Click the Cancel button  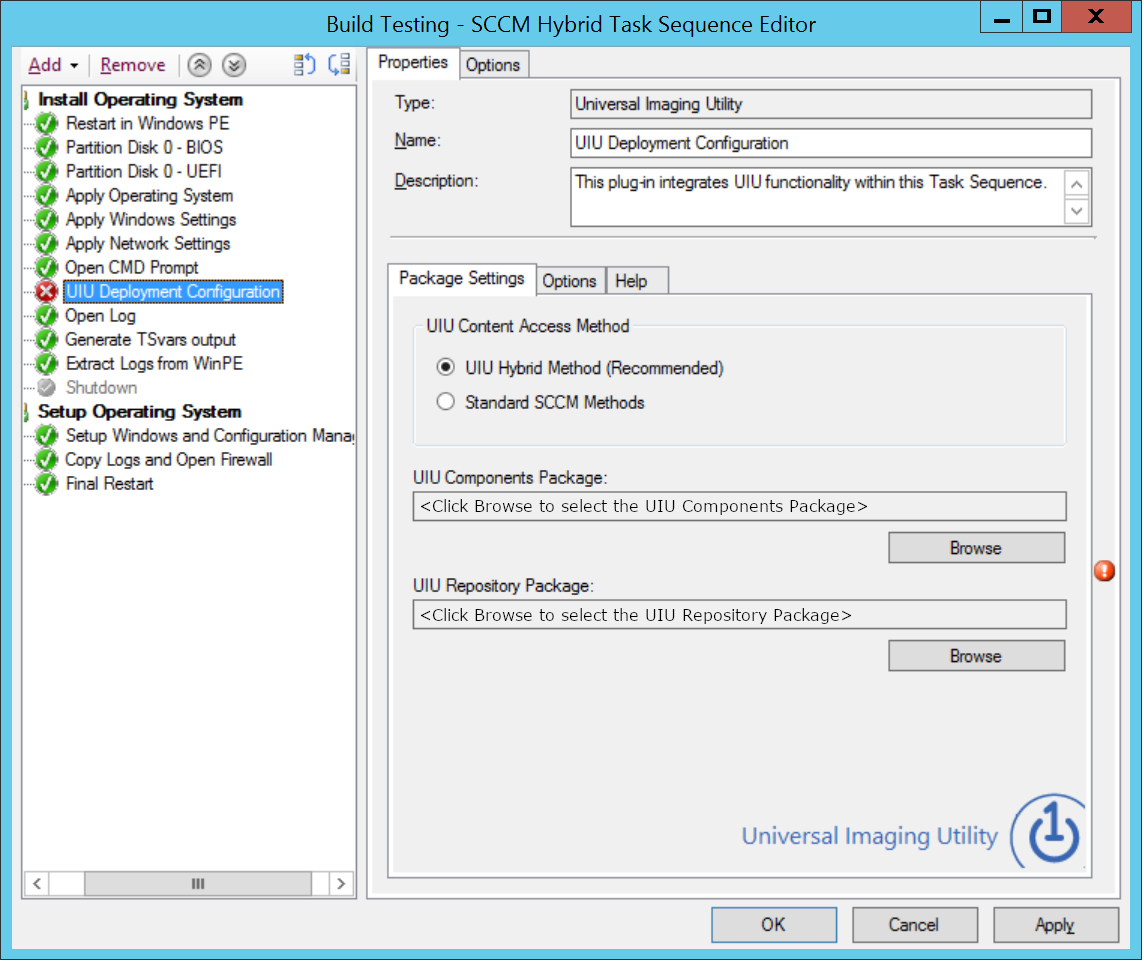tap(914, 925)
